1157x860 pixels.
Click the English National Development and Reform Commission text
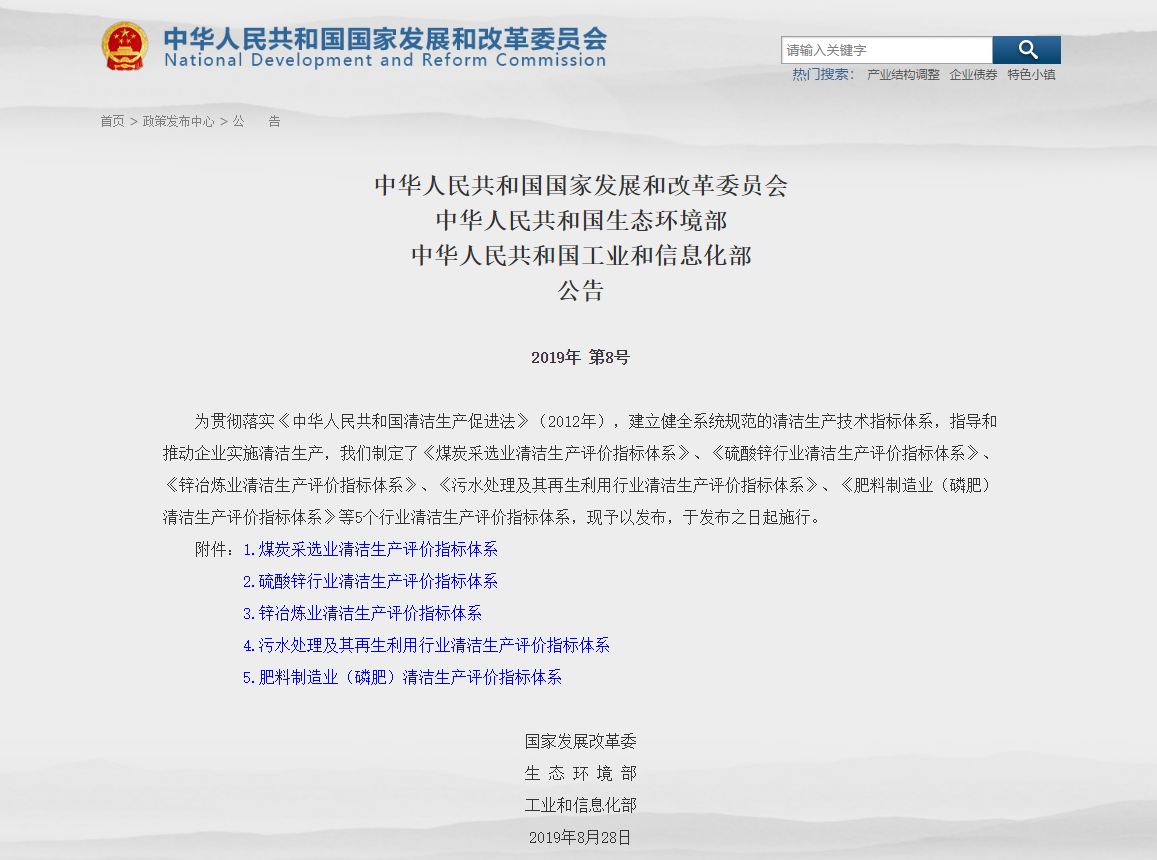[x=385, y=61]
